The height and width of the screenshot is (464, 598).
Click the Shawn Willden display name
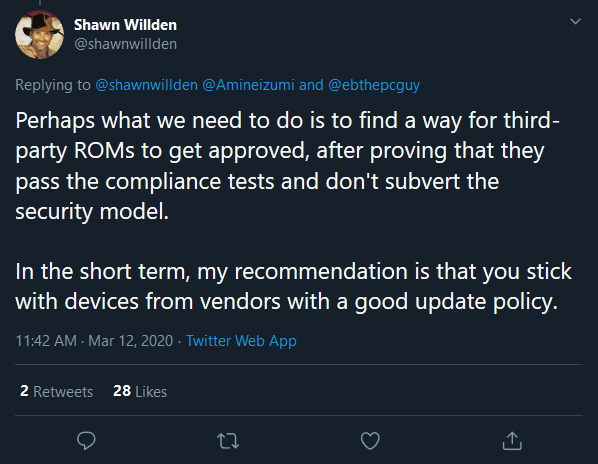125,25
